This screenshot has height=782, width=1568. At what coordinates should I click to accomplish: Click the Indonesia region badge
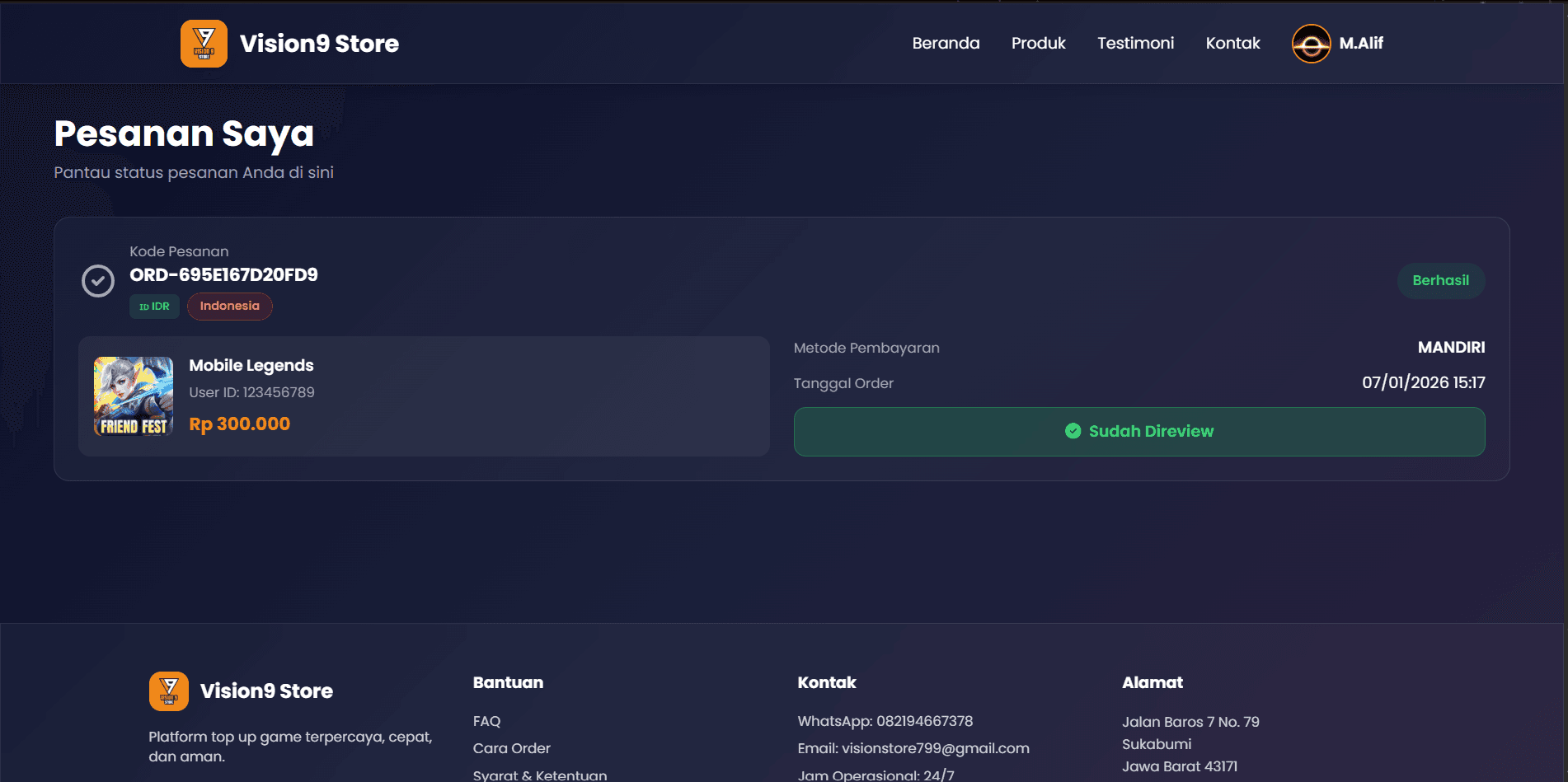[x=230, y=307]
